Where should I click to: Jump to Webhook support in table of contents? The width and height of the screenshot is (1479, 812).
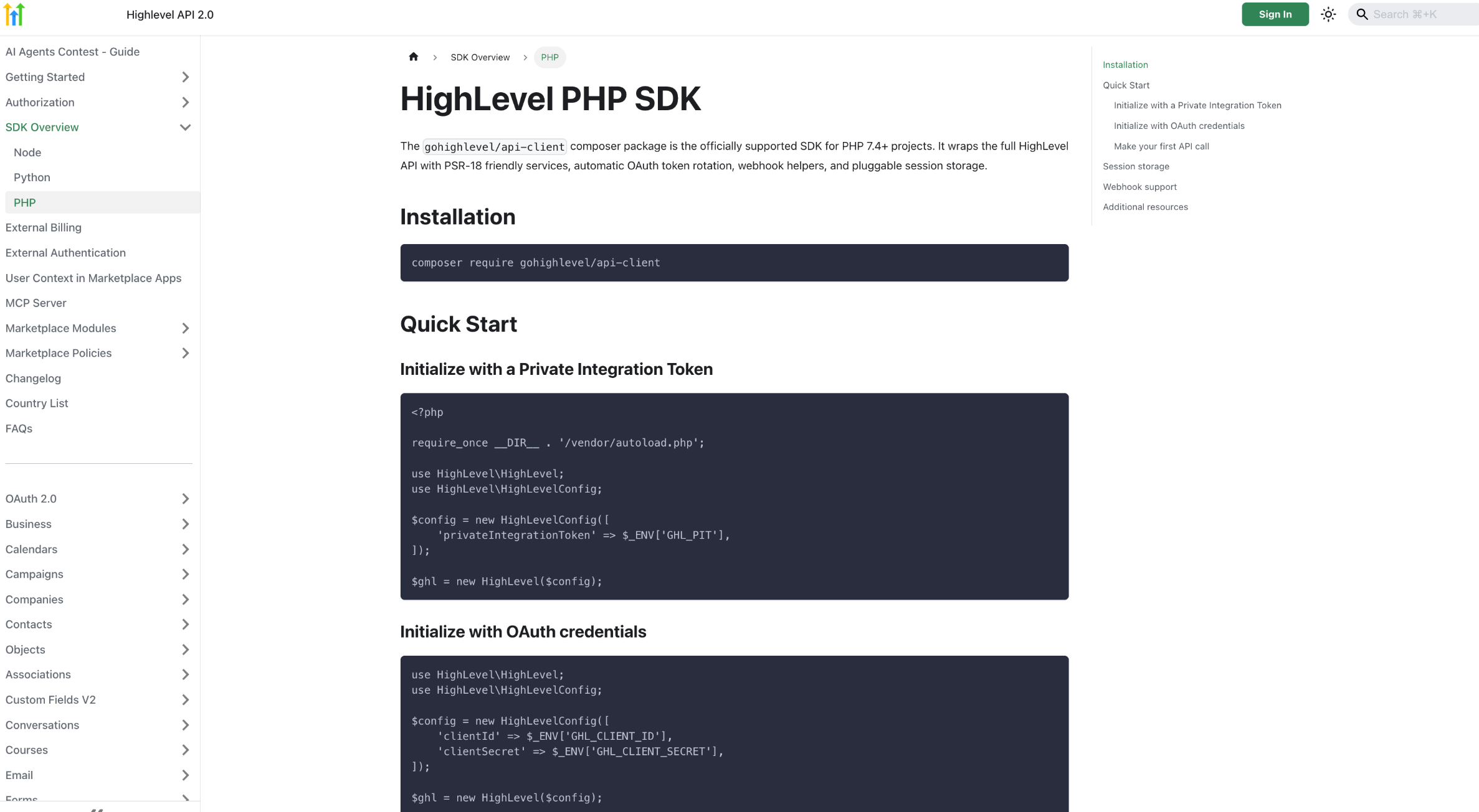[1139, 187]
